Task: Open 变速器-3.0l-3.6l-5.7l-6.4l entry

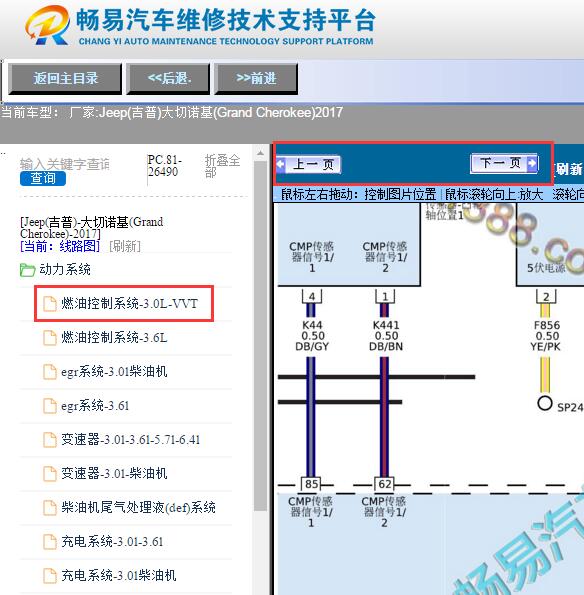Action: [131, 439]
